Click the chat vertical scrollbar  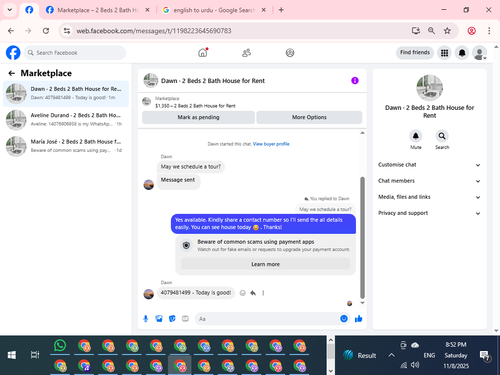point(362,237)
